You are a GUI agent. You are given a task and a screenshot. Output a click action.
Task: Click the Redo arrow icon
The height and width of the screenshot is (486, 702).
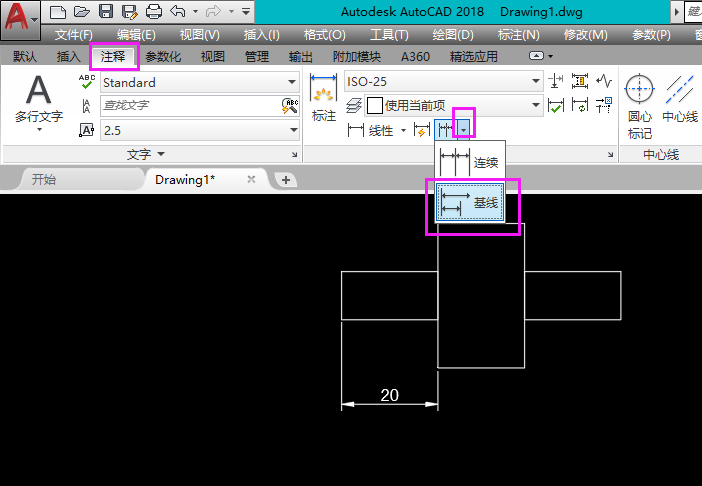213,12
